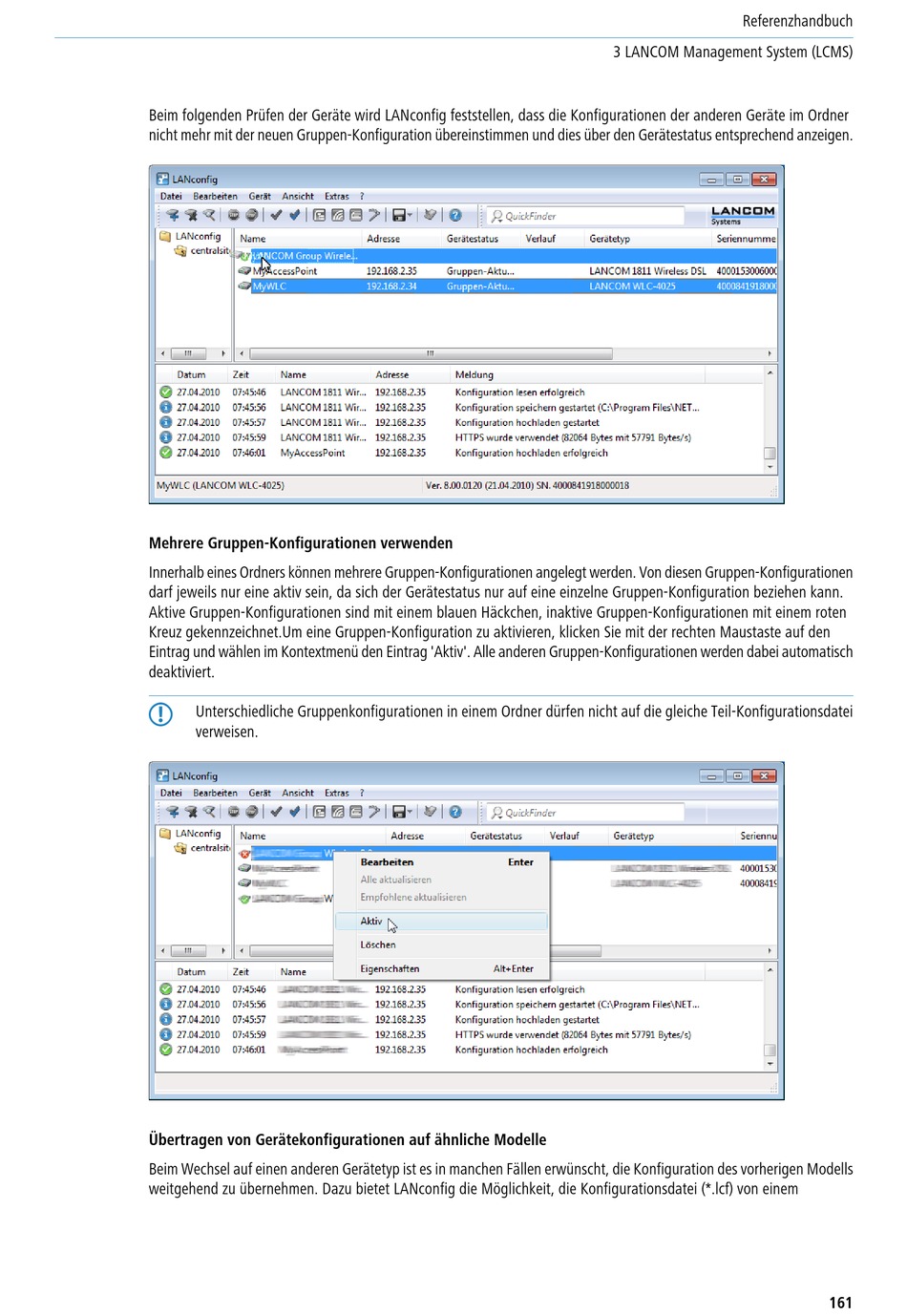Viewport: 907px width, 1316px height.
Task: Click MyWLC device icon in upper window
Action: [244, 286]
